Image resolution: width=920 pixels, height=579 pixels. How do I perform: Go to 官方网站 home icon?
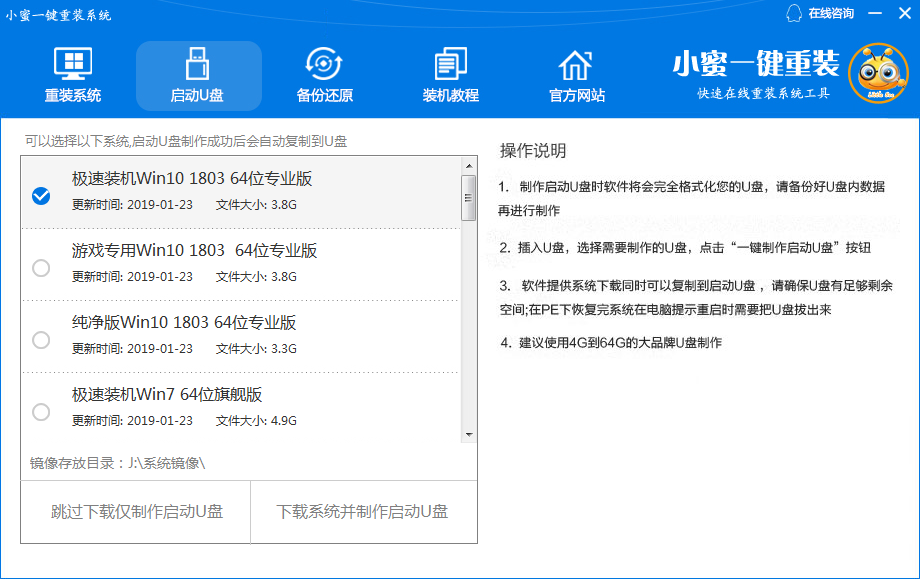point(576,66)
